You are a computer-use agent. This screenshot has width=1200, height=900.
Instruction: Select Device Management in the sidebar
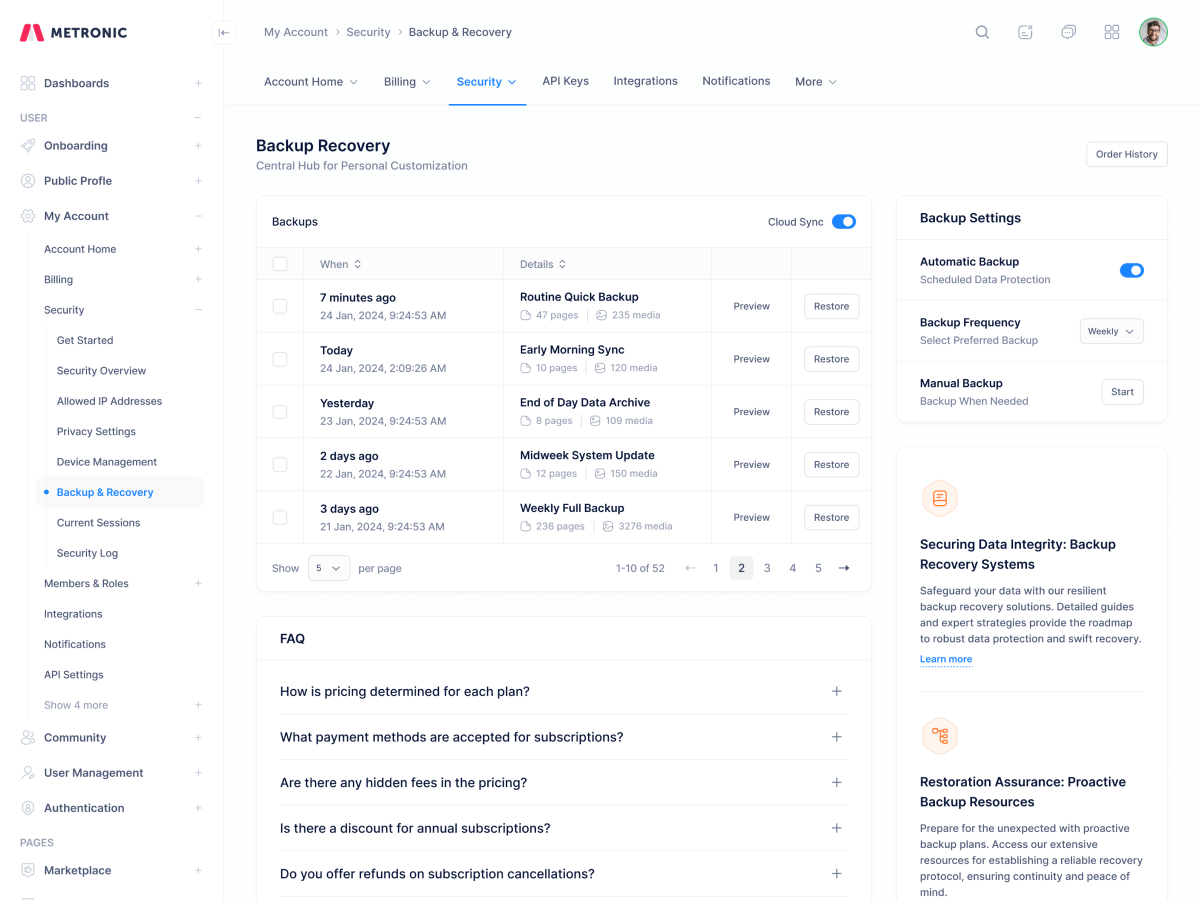coord(106,462)
